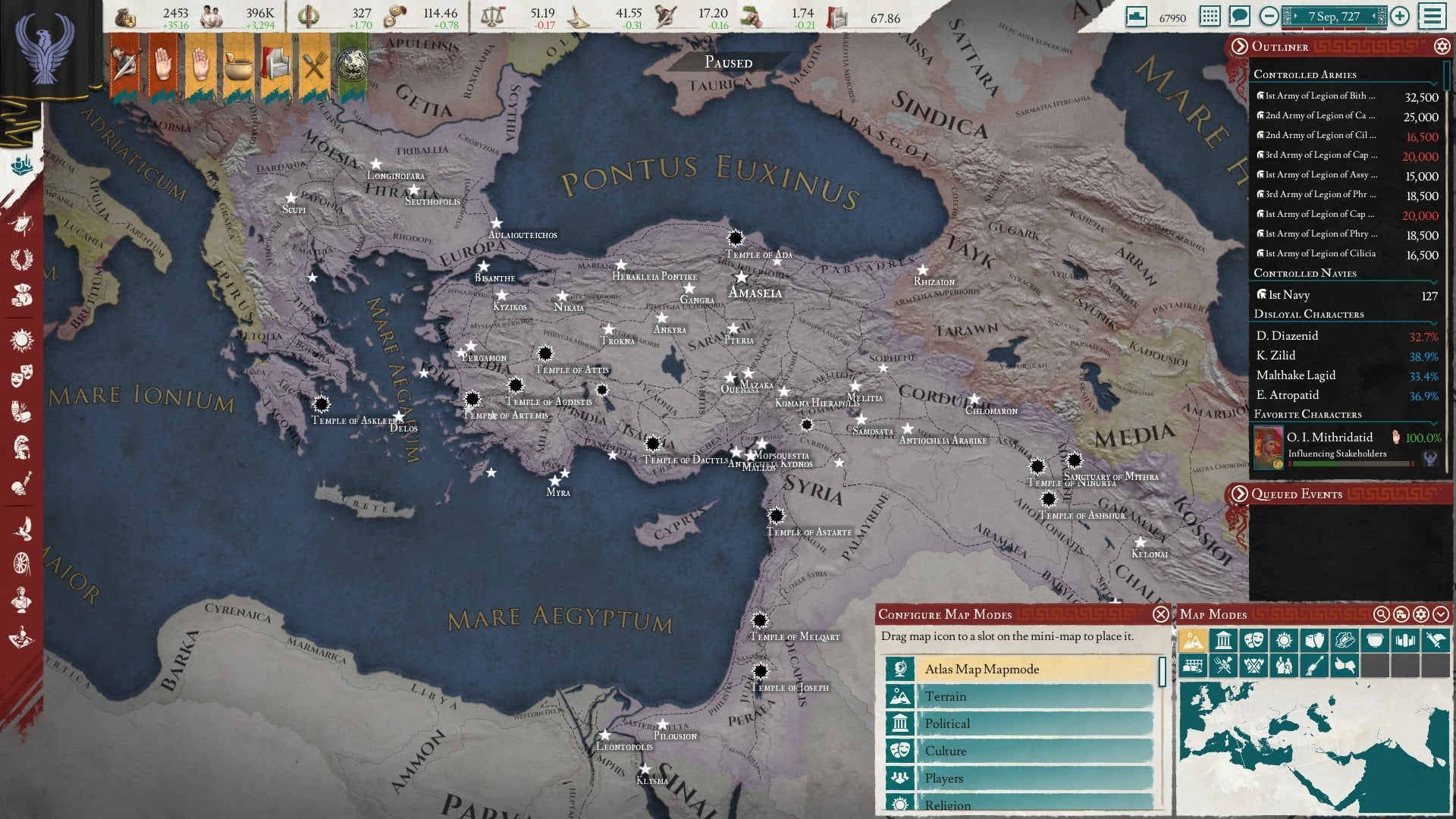Click the first raised-hand alert banner
The height and width of the screenshot is (819, 1456).
pos(163,67)
